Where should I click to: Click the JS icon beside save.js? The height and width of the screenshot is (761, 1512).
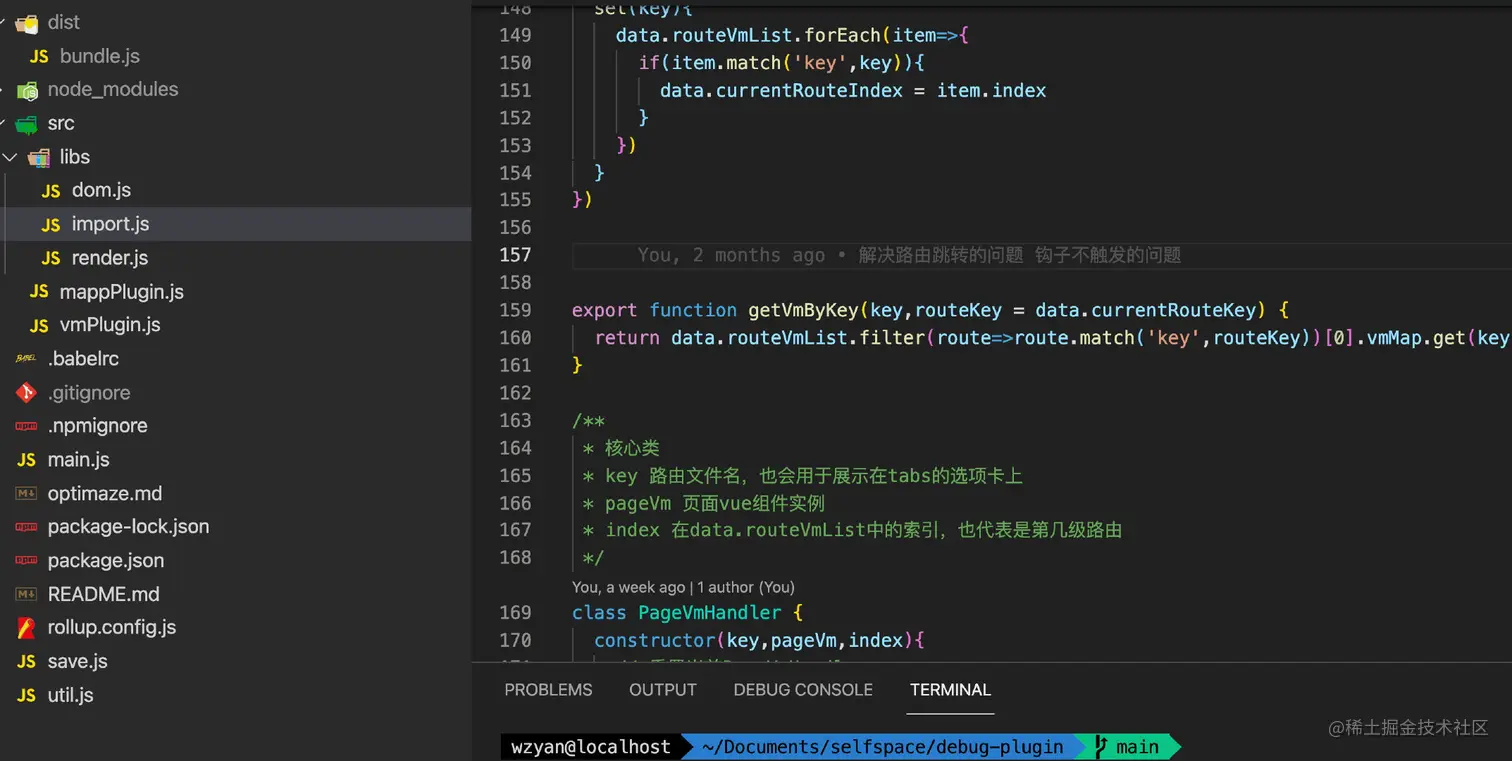coord(27,662)
